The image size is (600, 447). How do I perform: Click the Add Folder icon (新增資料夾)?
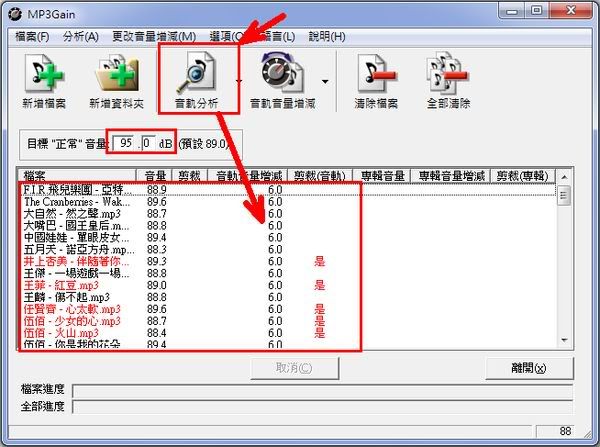(116, 82)
